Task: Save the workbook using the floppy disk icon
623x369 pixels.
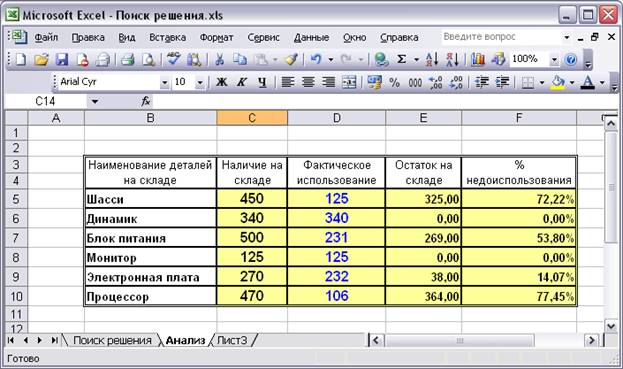Action: coord(62,60)
